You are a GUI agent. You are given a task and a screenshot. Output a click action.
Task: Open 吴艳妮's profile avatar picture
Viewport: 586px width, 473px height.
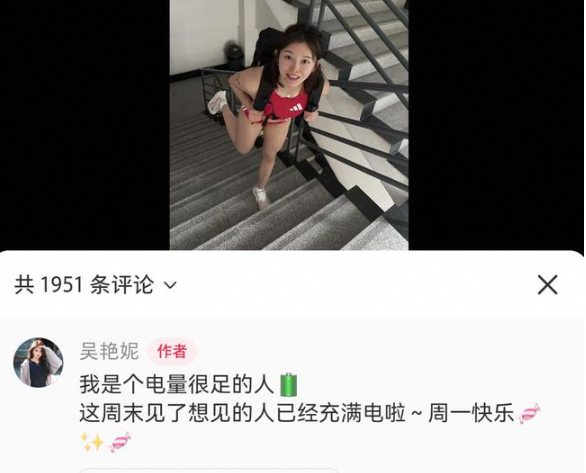pyautogui.click(x=38, y=362)
